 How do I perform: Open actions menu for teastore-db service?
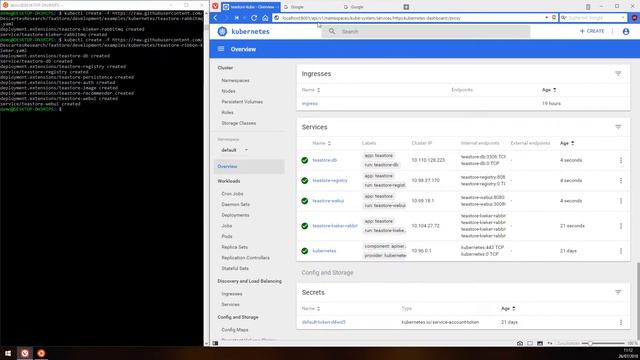click(x=621, y=160)
